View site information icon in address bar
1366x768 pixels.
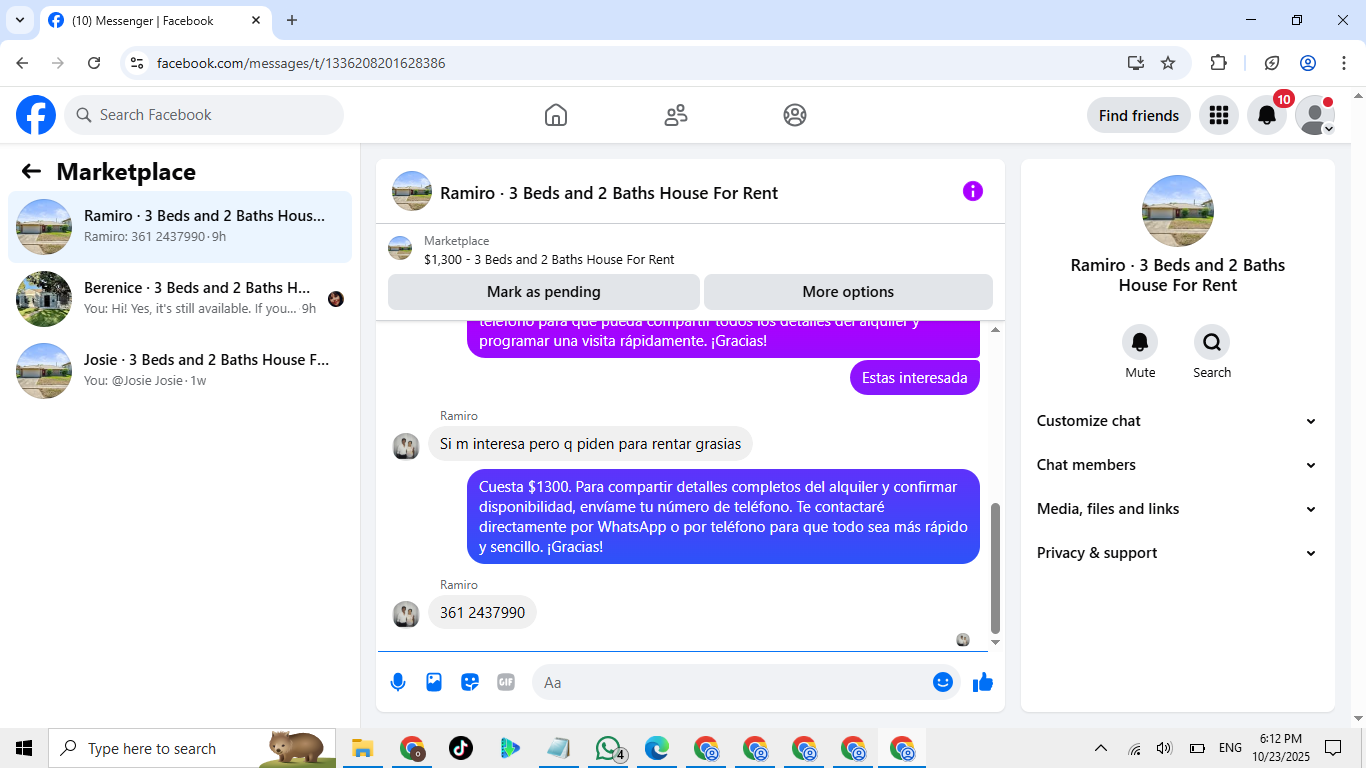(137, 63)
